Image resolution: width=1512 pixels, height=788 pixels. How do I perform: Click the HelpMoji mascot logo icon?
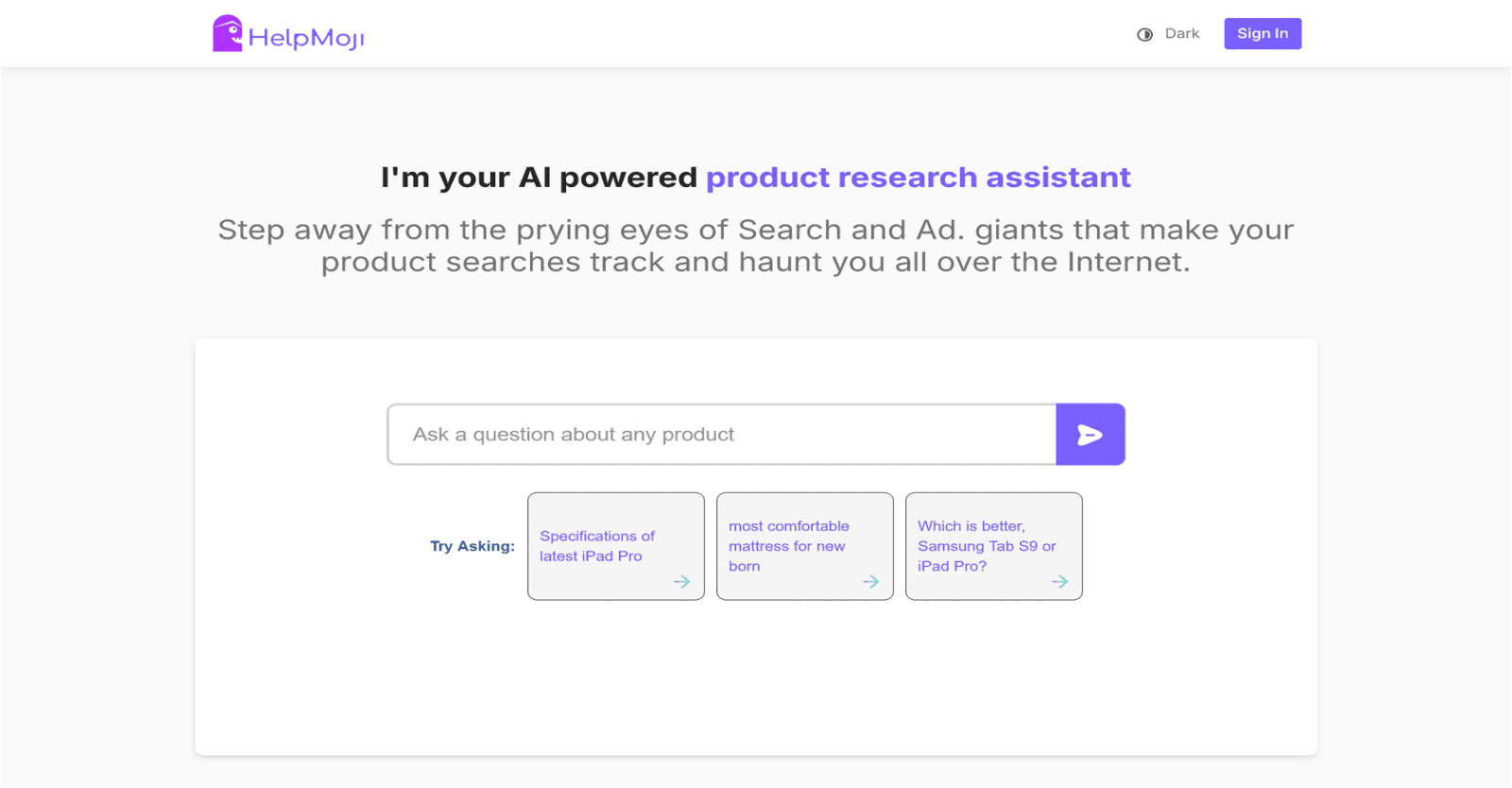click(227, 34)
